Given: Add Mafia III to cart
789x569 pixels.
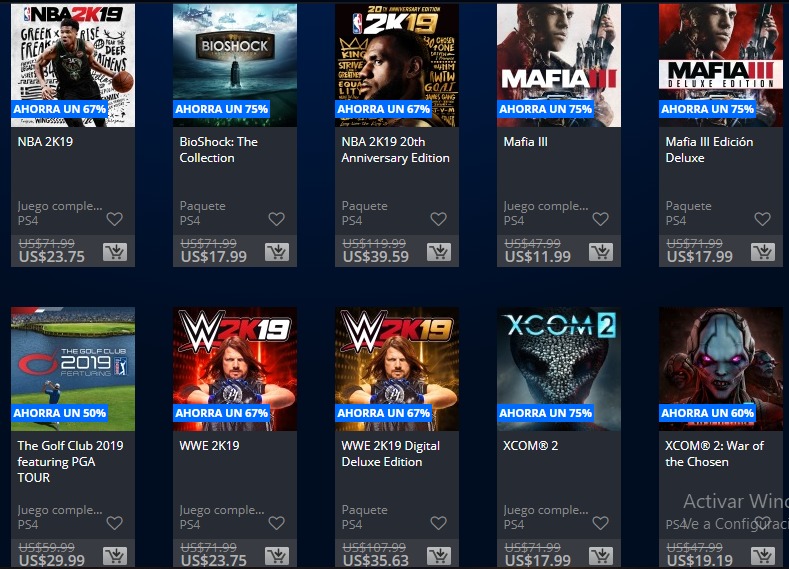Looking at the screenshot, I should (601, 252).
